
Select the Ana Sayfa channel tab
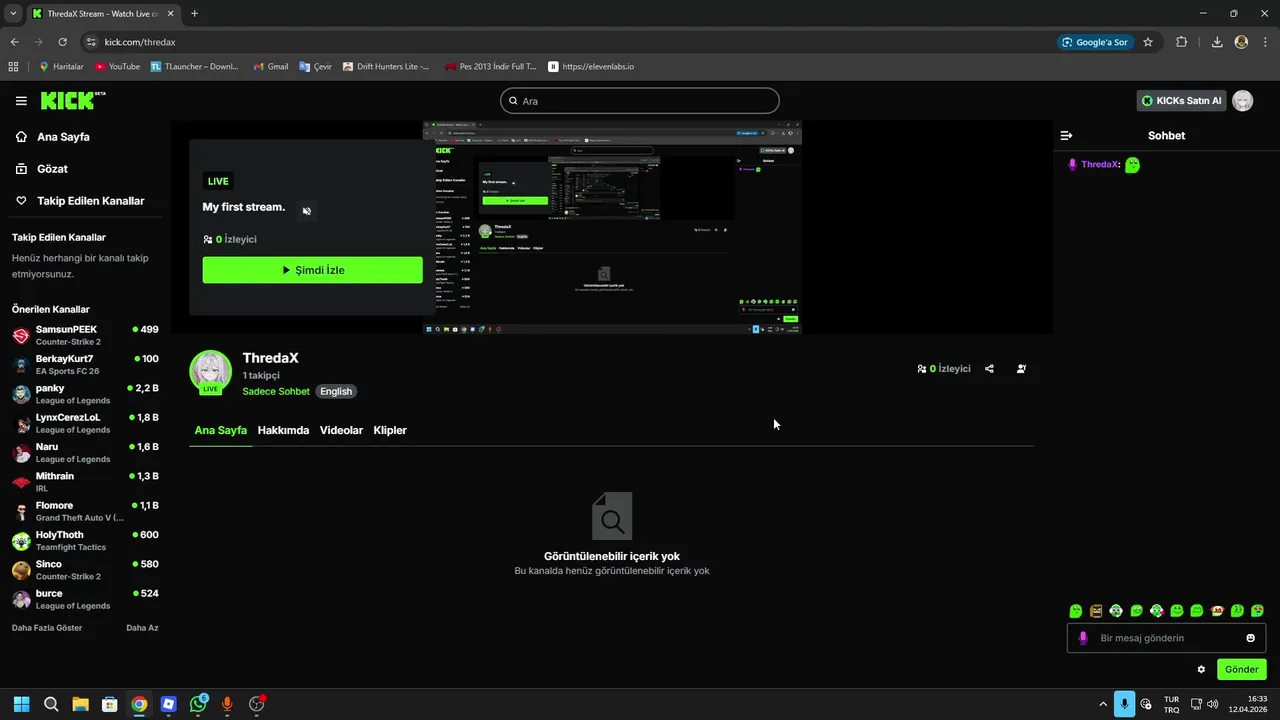pyautogui.click(x=220, y=430)
